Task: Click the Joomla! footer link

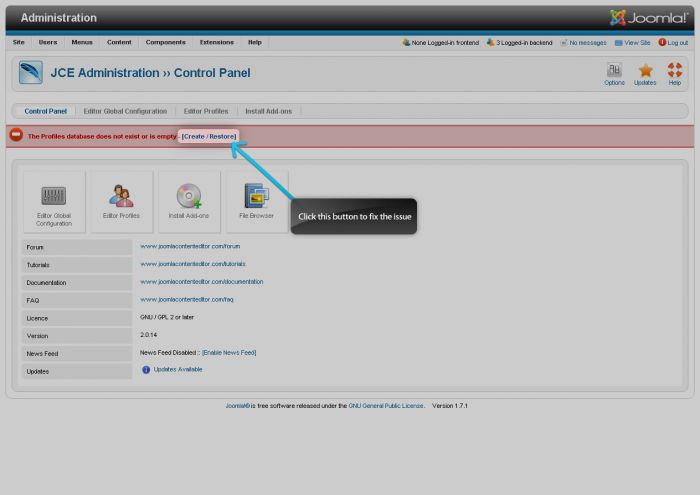Action: (238, 406)
